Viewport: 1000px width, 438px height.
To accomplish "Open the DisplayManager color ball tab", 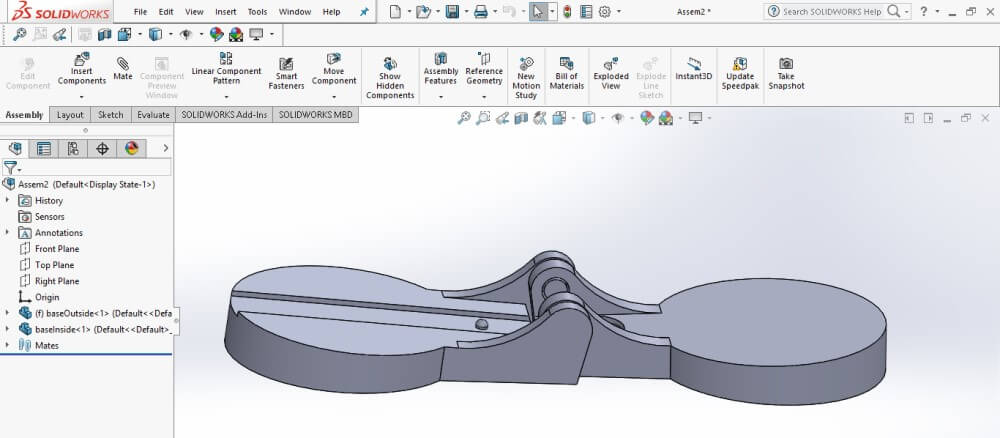I will click(131, 149).
